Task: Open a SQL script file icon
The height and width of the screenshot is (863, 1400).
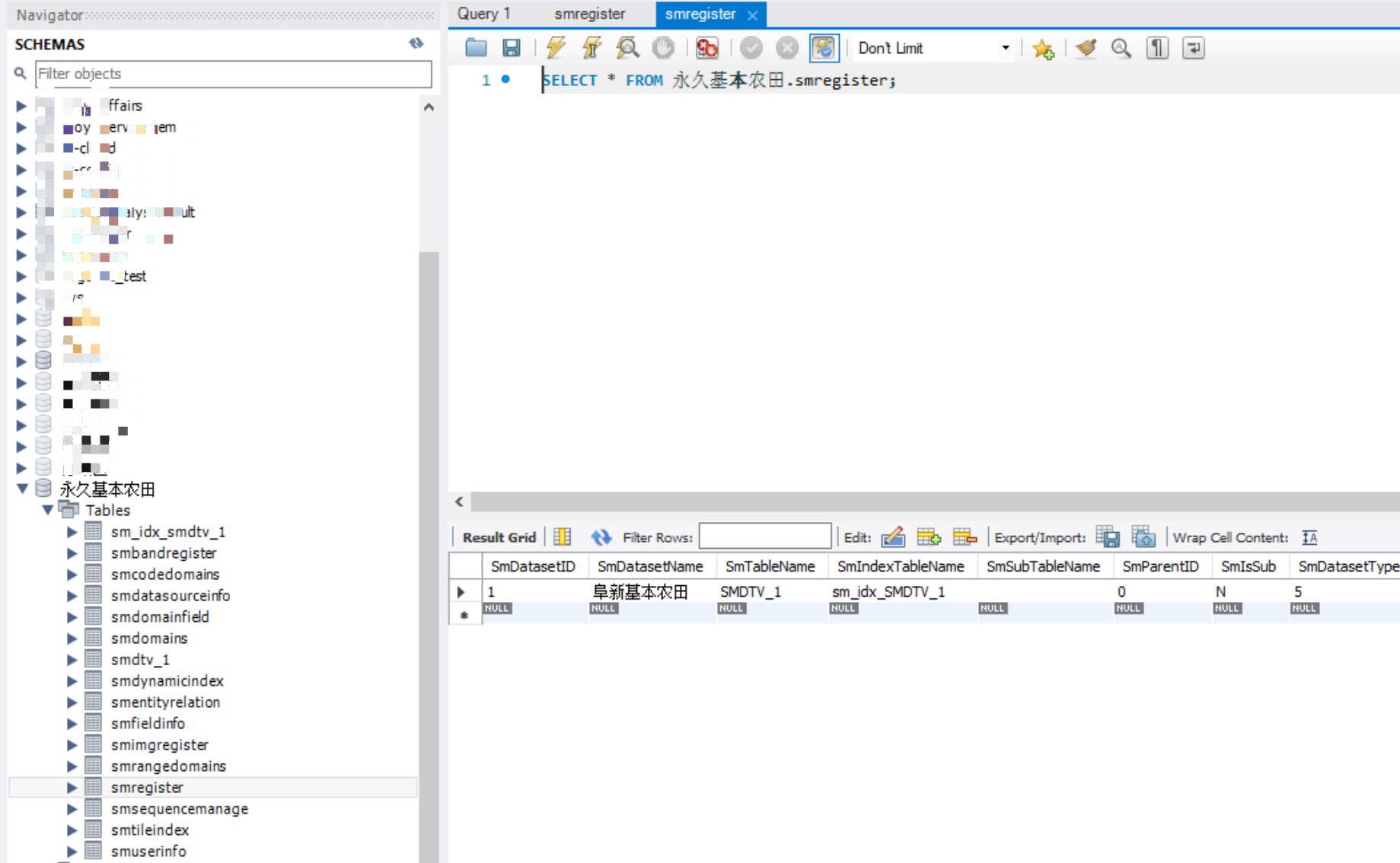Action: (x=476, y=48)
